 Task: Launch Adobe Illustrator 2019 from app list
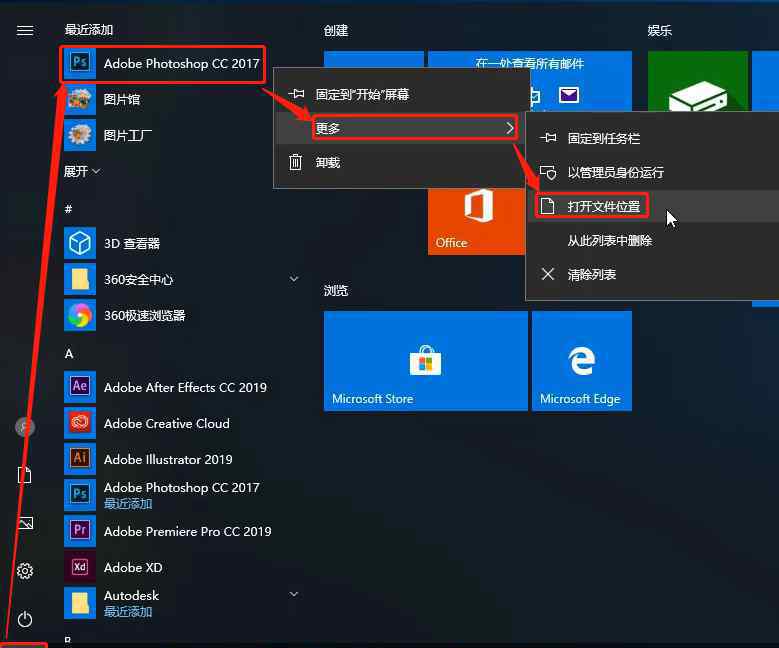pyautogui.click(x=167, y=459)
